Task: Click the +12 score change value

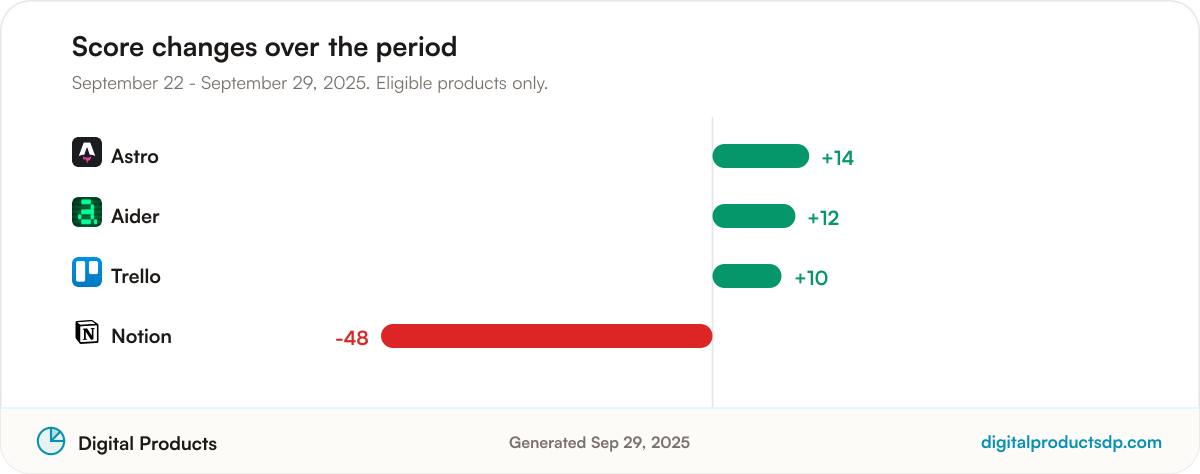Action: [823, 218]
